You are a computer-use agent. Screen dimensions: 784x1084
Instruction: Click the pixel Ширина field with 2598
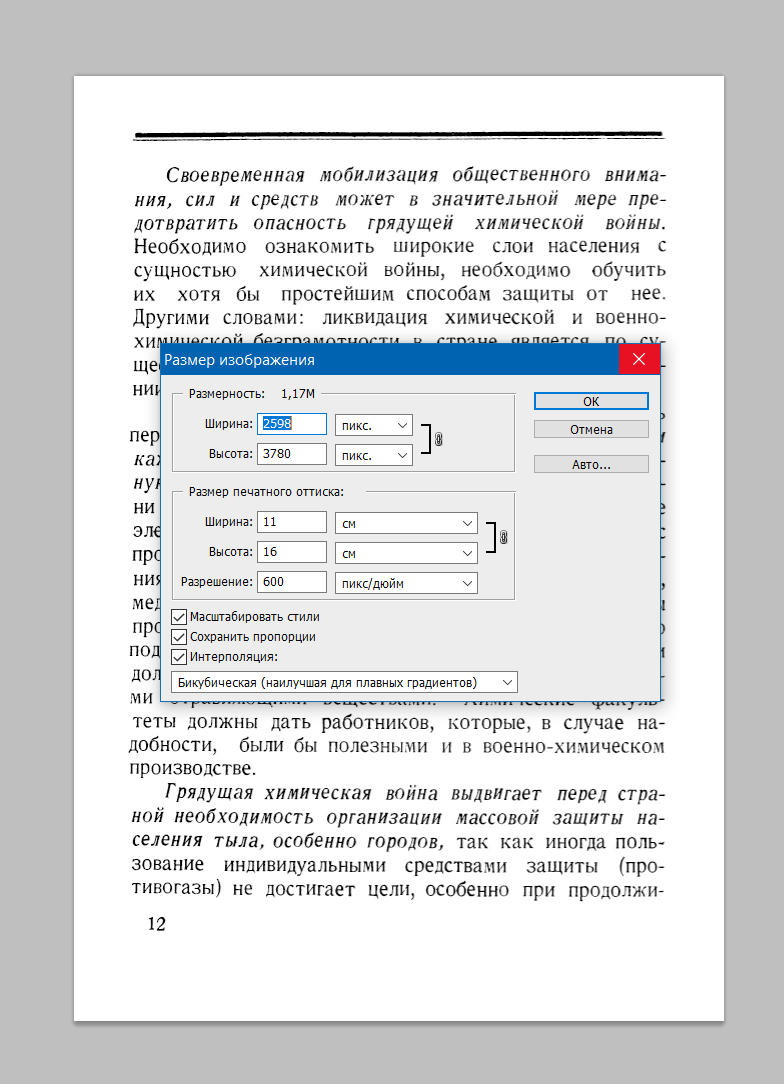pos(292,424)
